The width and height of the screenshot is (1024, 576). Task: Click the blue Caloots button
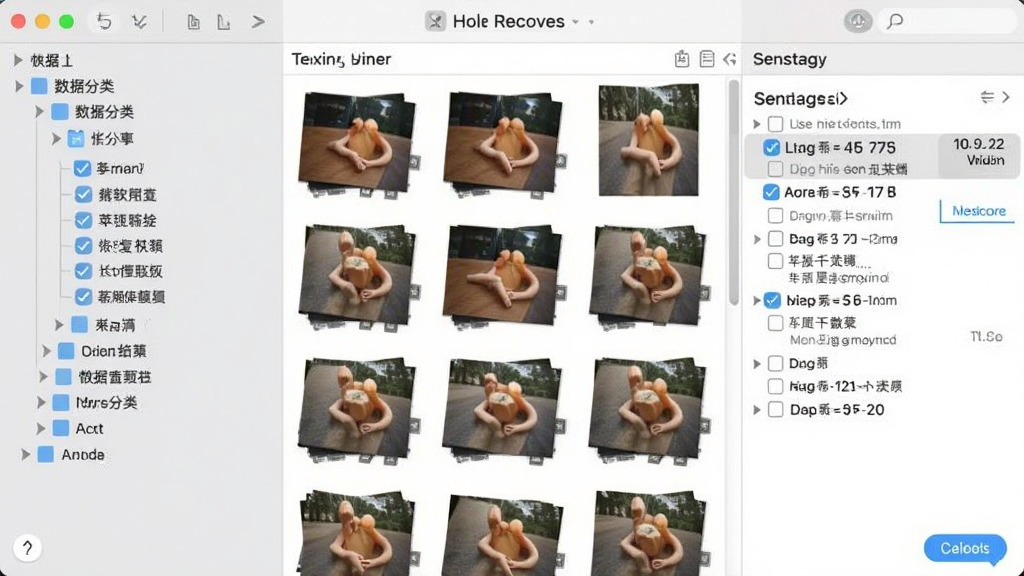point(965,549)
